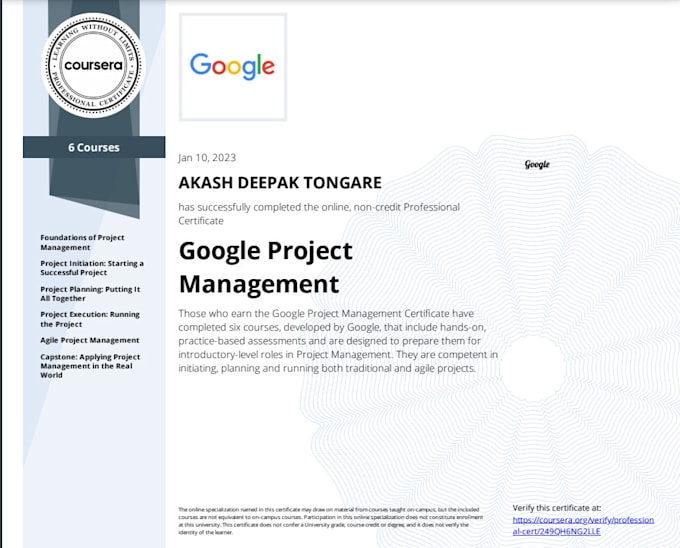
Task: Click 'Foundations of Project Management' course
Action: pos(82,242)
